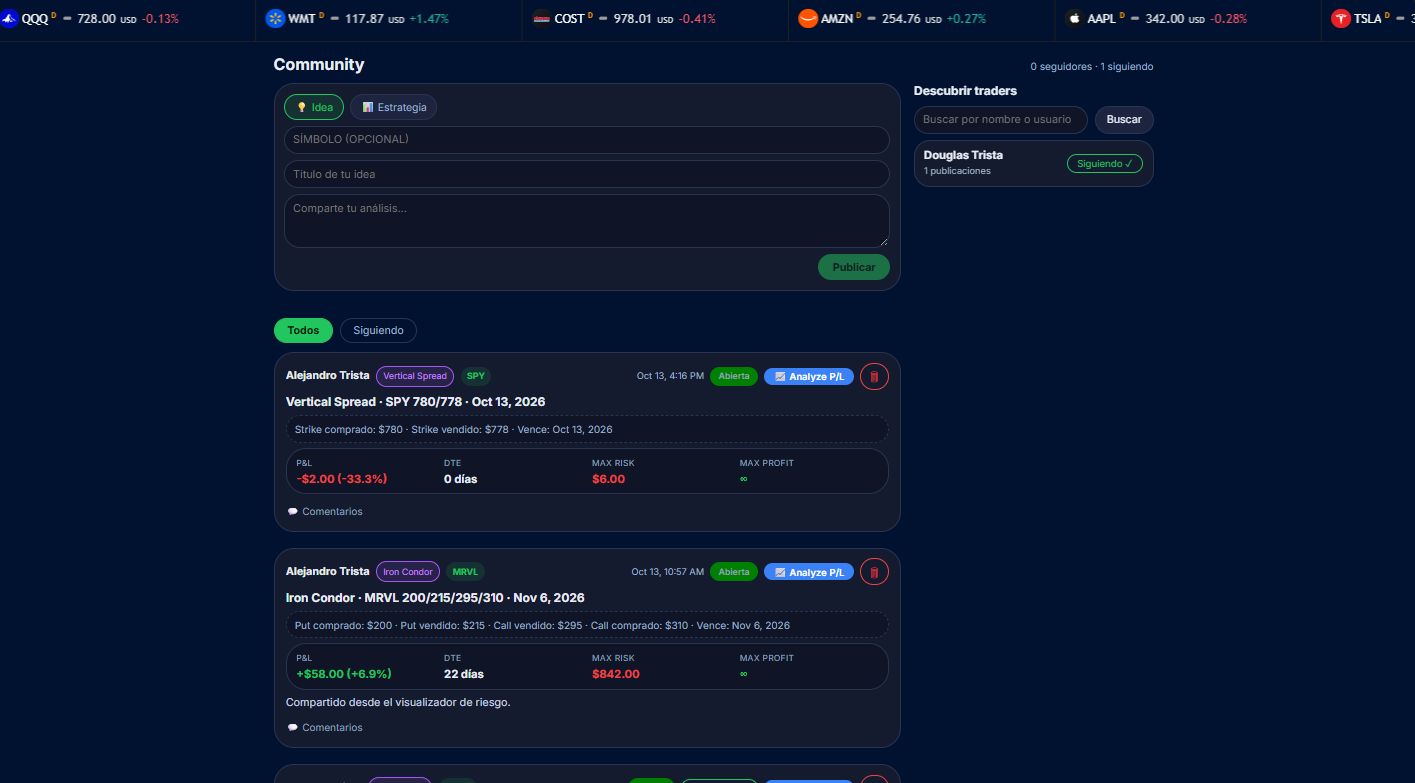Click timestamp 'Oct 13, 10:57 AM'
1415x783 pixels.
(x=668, y=572)
